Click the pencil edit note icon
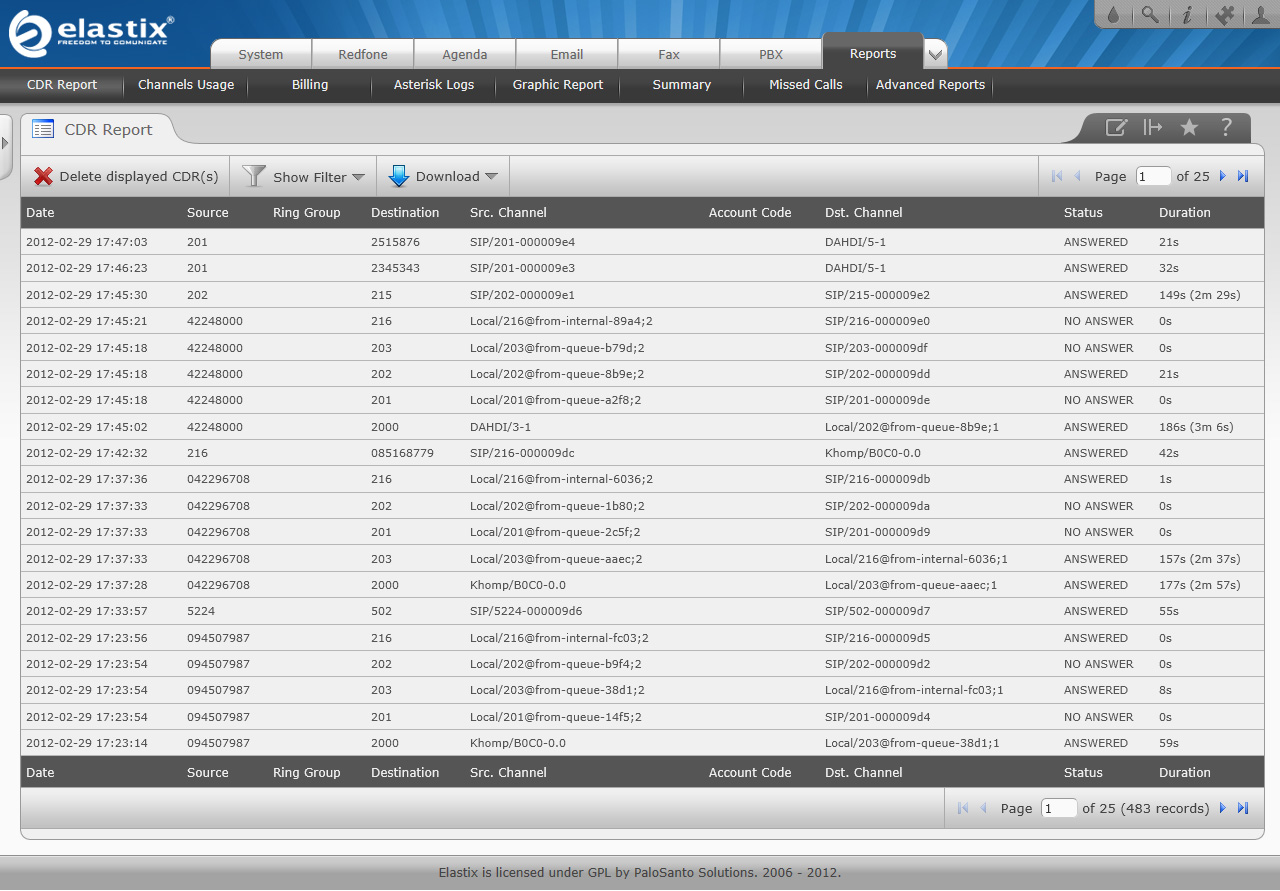The height and width of the screenshot is (891, 1280). (x=1116, y=127)
